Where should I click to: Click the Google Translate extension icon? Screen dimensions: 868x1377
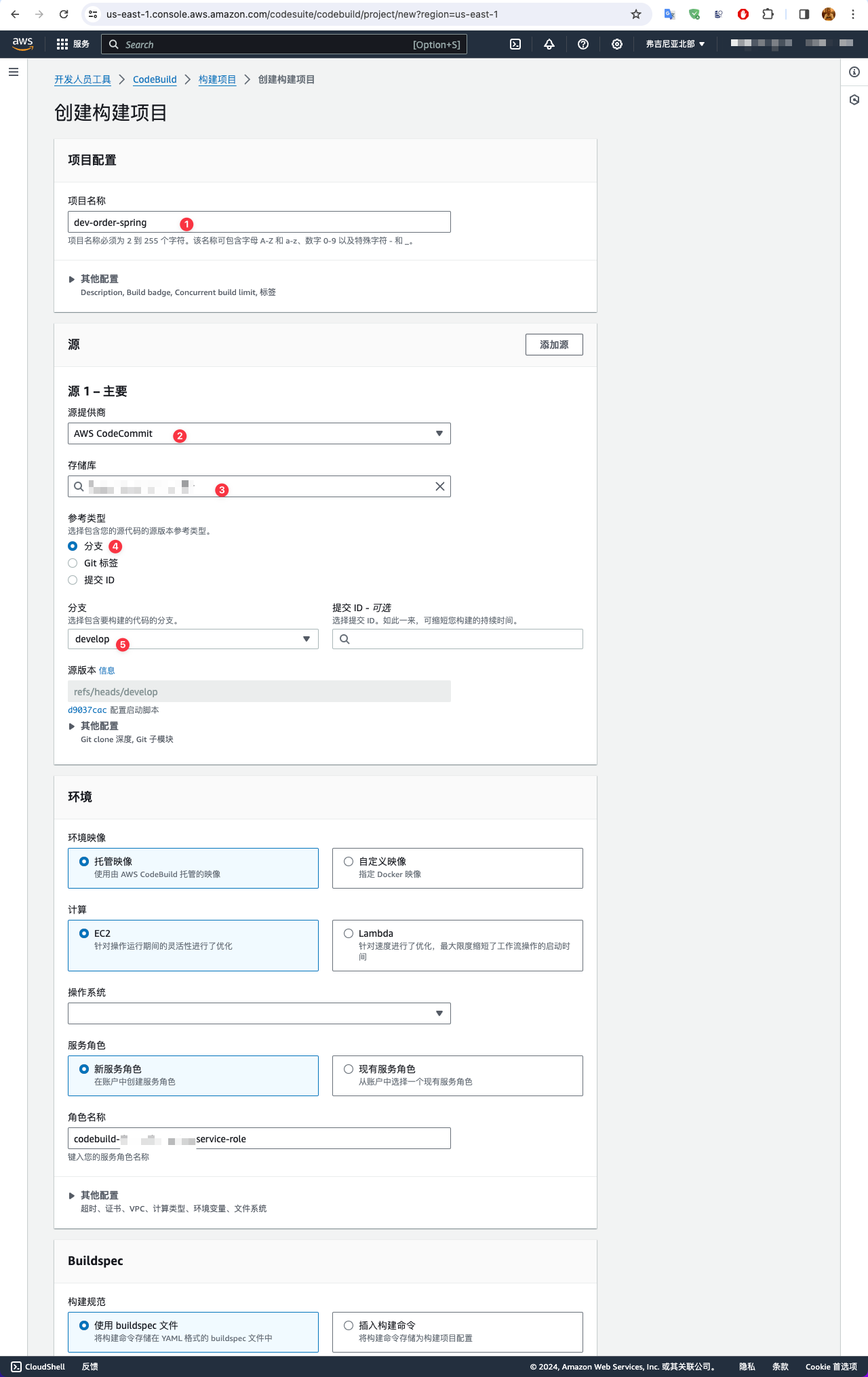click(x=669, y=14)
